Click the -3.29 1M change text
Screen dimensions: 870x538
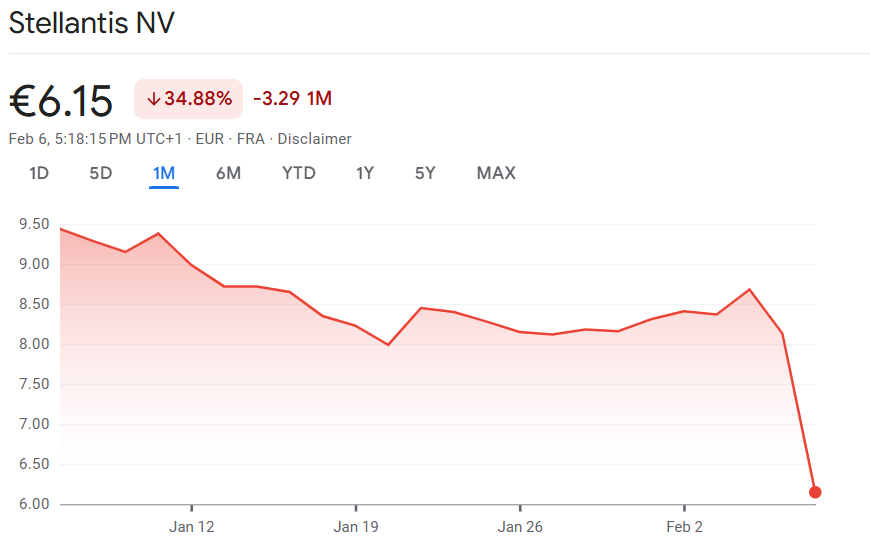pos(292,99)
